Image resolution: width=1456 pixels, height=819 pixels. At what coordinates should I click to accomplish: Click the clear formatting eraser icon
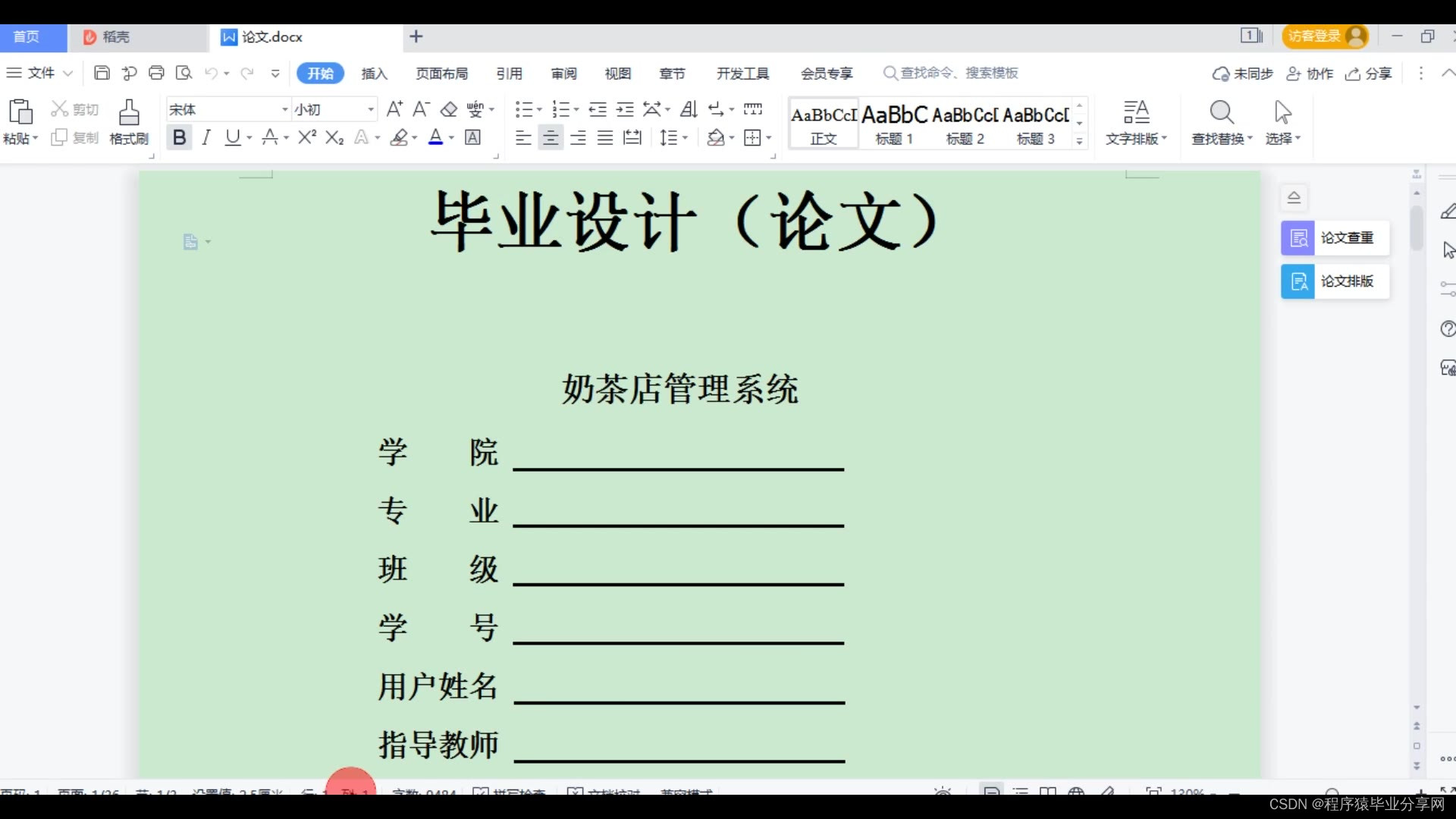[449, 109]
